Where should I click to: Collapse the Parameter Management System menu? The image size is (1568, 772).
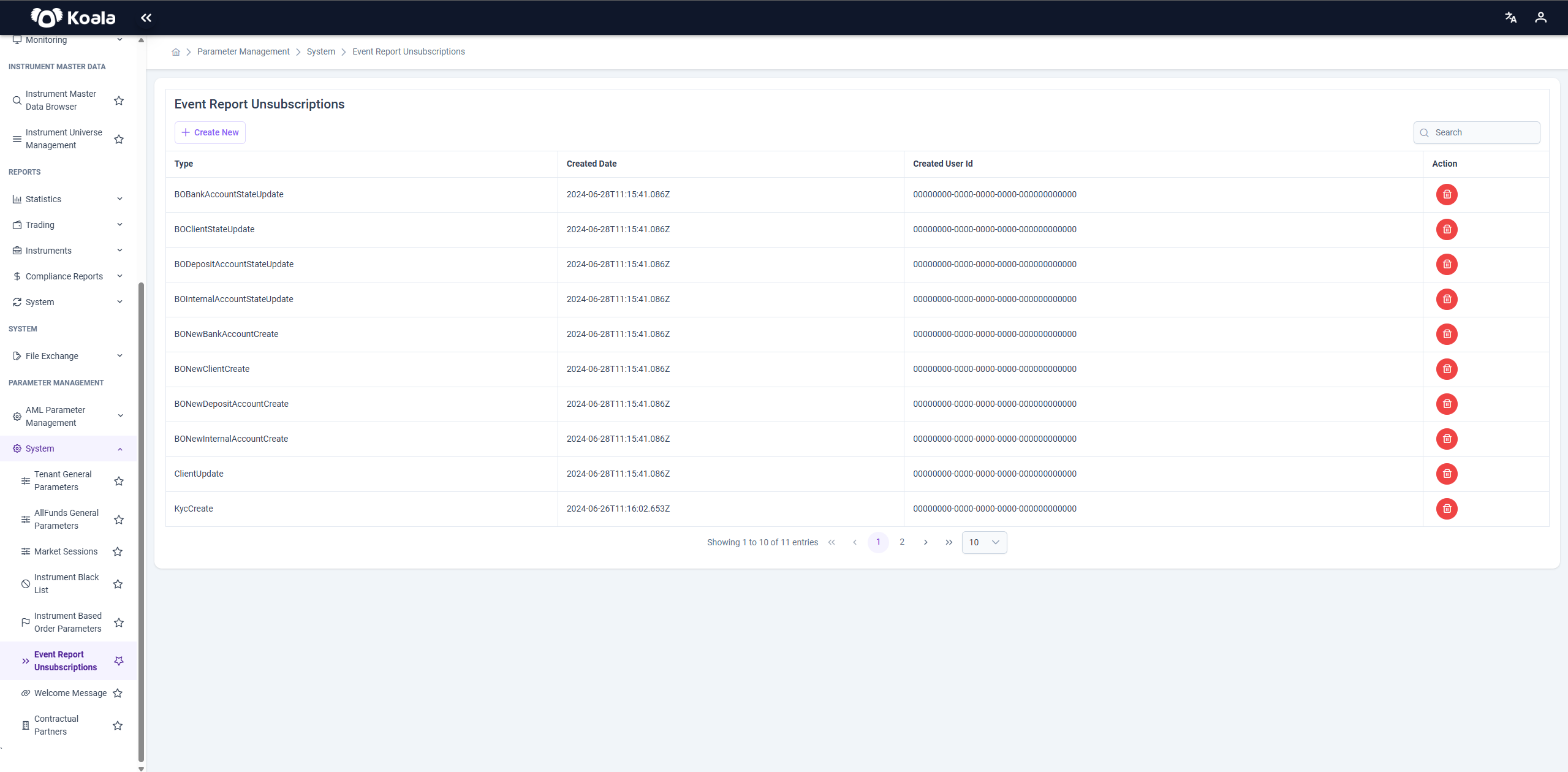click(x=68, y=448)
